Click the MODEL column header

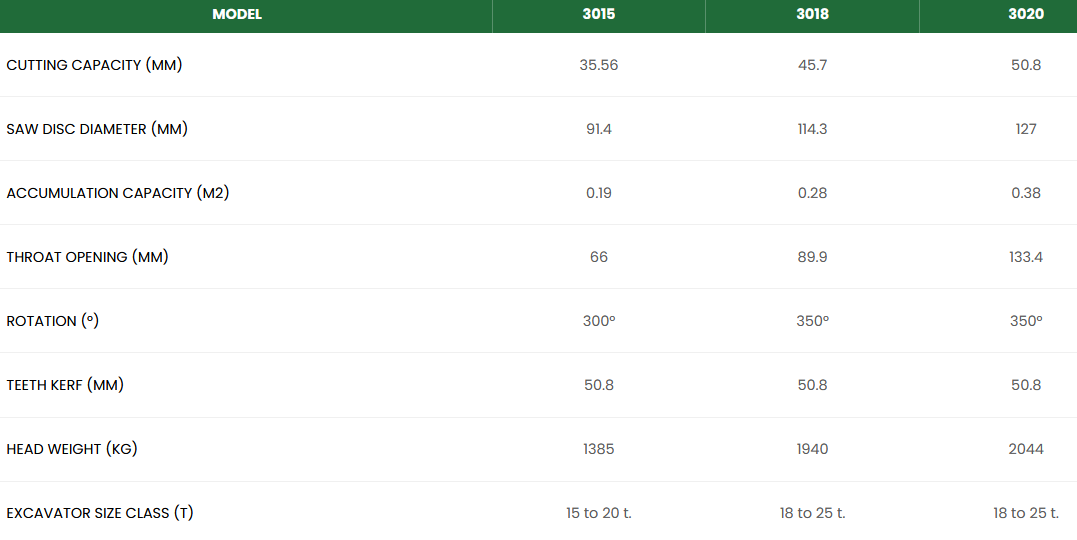[x=237, y=14]
